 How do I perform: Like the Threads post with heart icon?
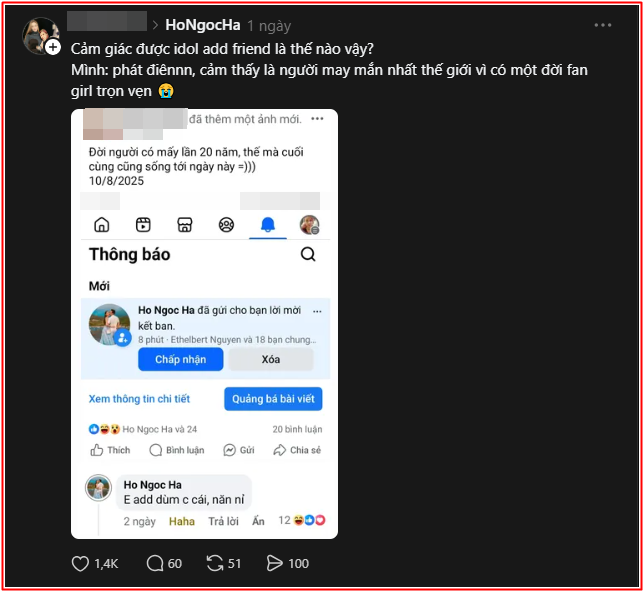pyautogui.click(x=81, y=564)
